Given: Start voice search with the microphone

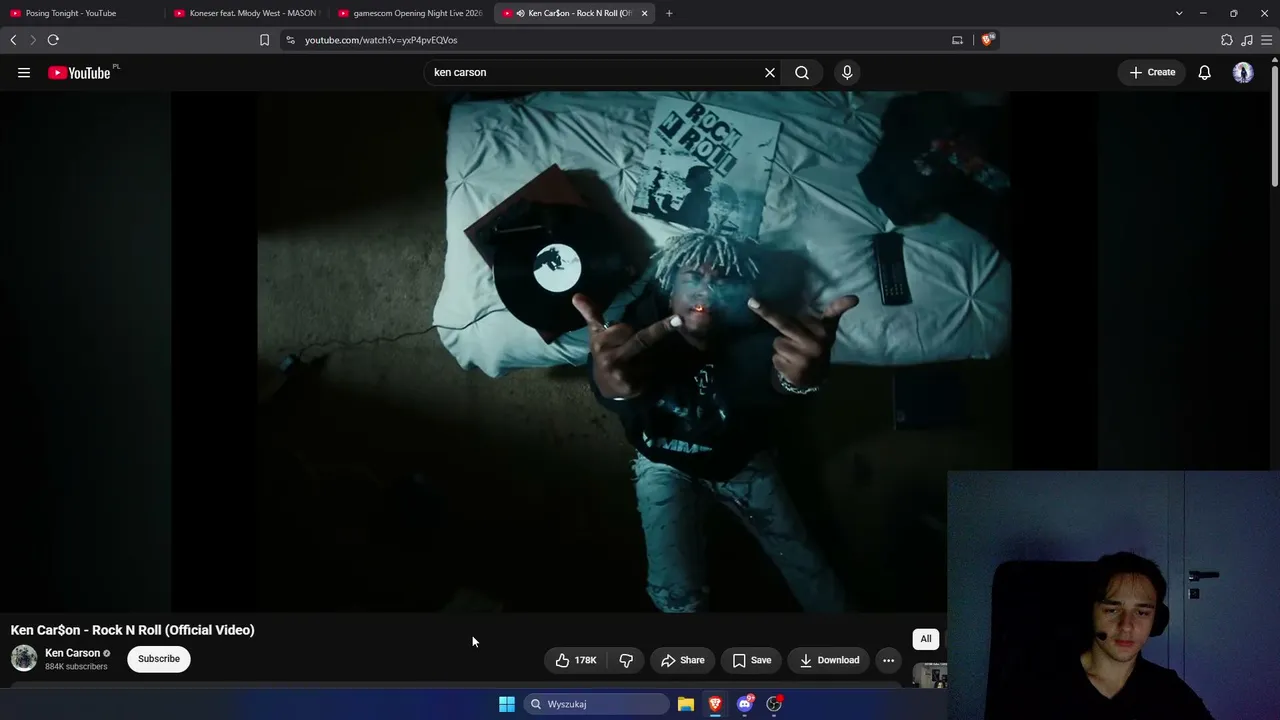Looking at the screenshot, I should [847, 72].
